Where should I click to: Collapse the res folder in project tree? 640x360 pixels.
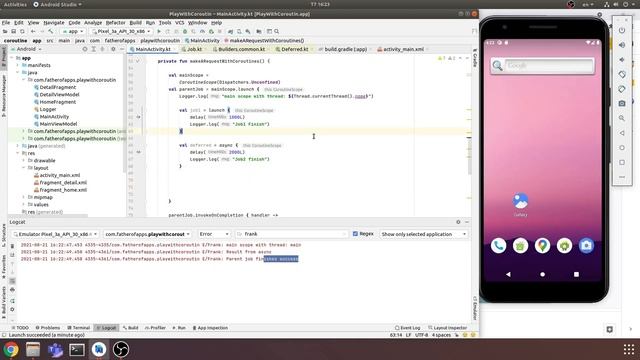coord(18,153)
